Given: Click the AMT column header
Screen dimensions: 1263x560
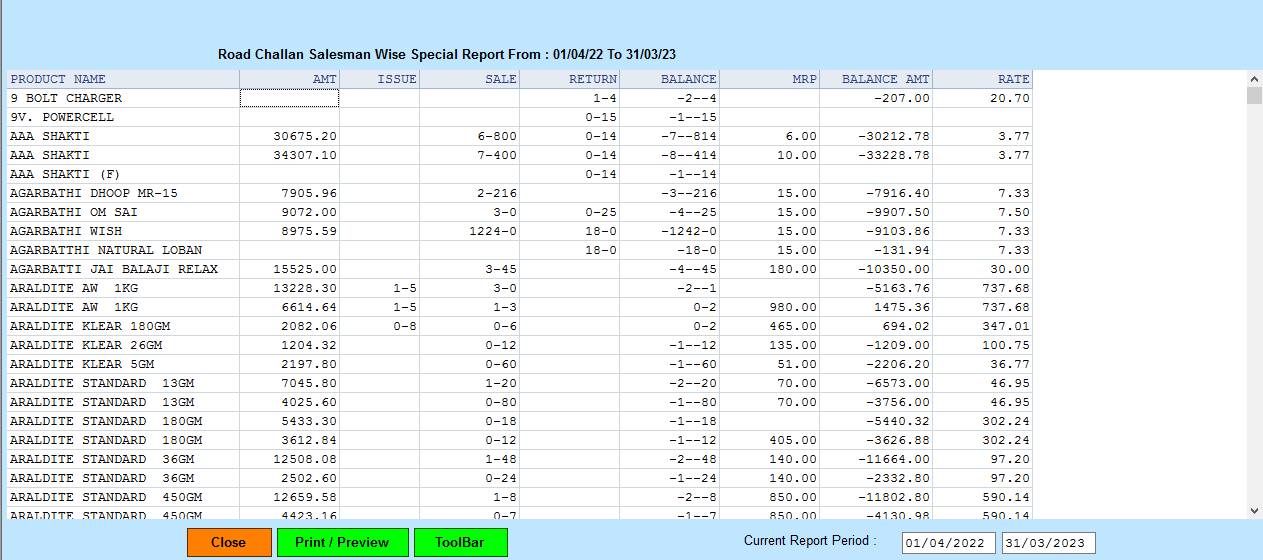Looking at the screenshot, I should click(x=290, y=79).
